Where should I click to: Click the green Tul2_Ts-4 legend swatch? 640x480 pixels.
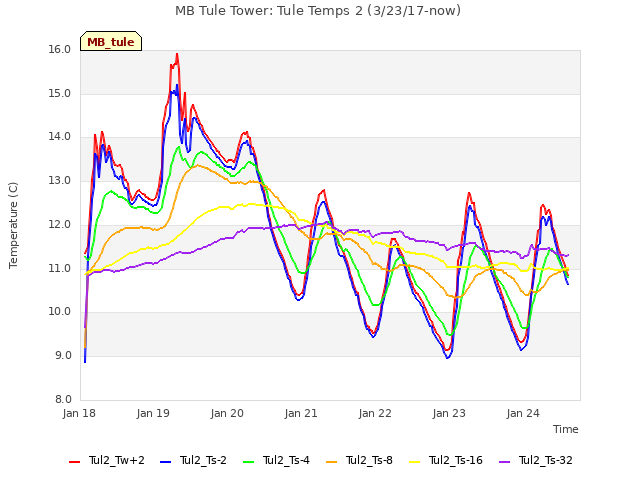tap(249, 462)
